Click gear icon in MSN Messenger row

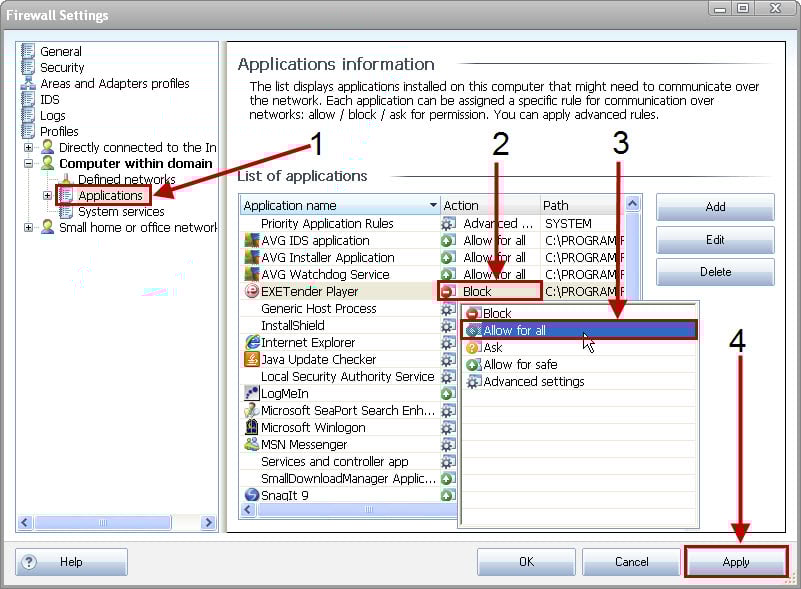tap(448, 444)
